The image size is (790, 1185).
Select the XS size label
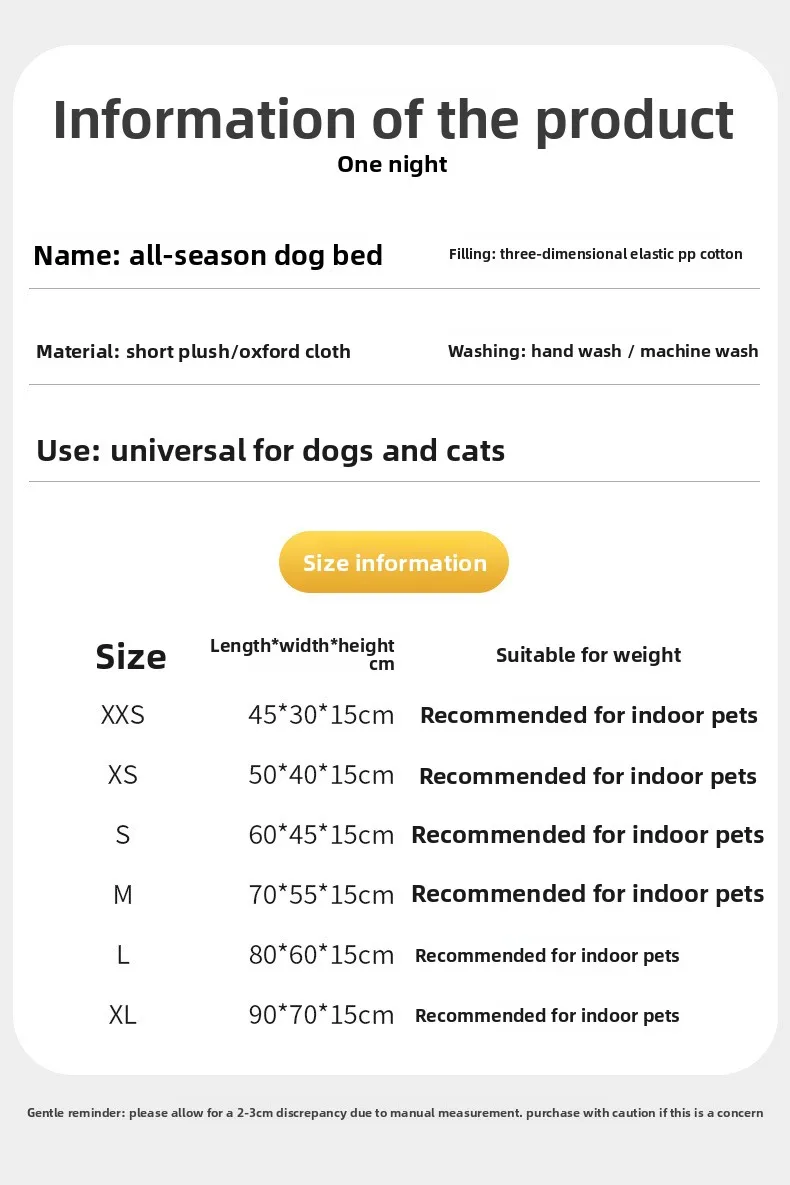pos(123,775)
